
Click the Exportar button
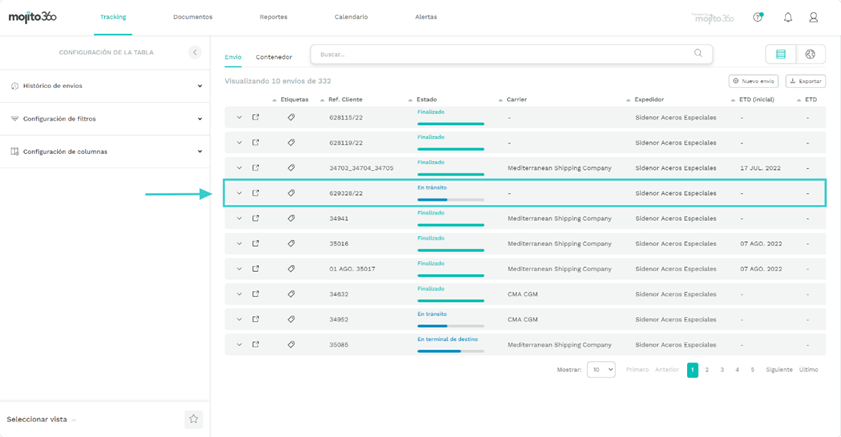(x=805, y=81)
